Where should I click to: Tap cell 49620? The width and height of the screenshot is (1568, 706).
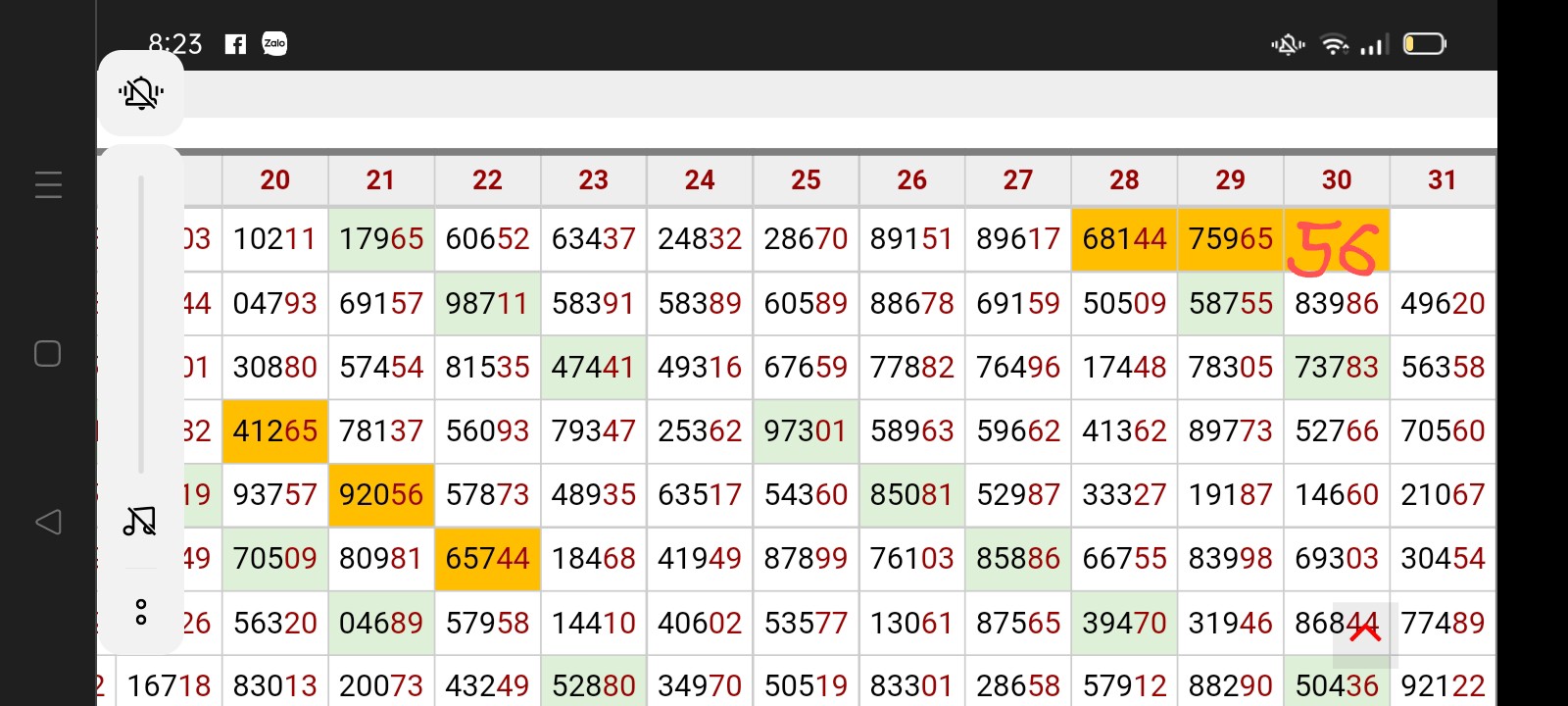pyautogui.click(x=1443, y=304)
